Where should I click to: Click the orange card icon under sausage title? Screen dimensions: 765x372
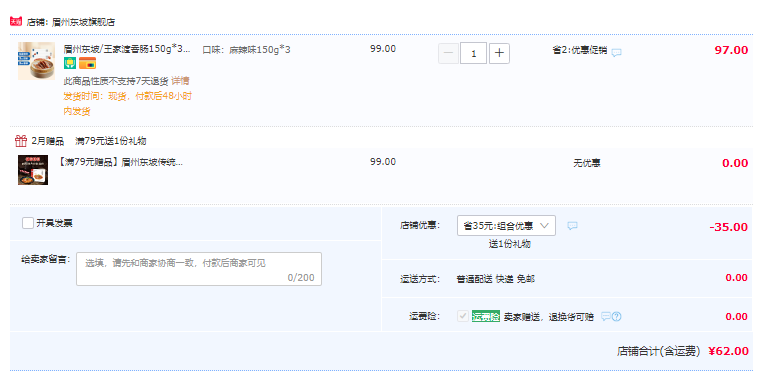pos(87,63)
